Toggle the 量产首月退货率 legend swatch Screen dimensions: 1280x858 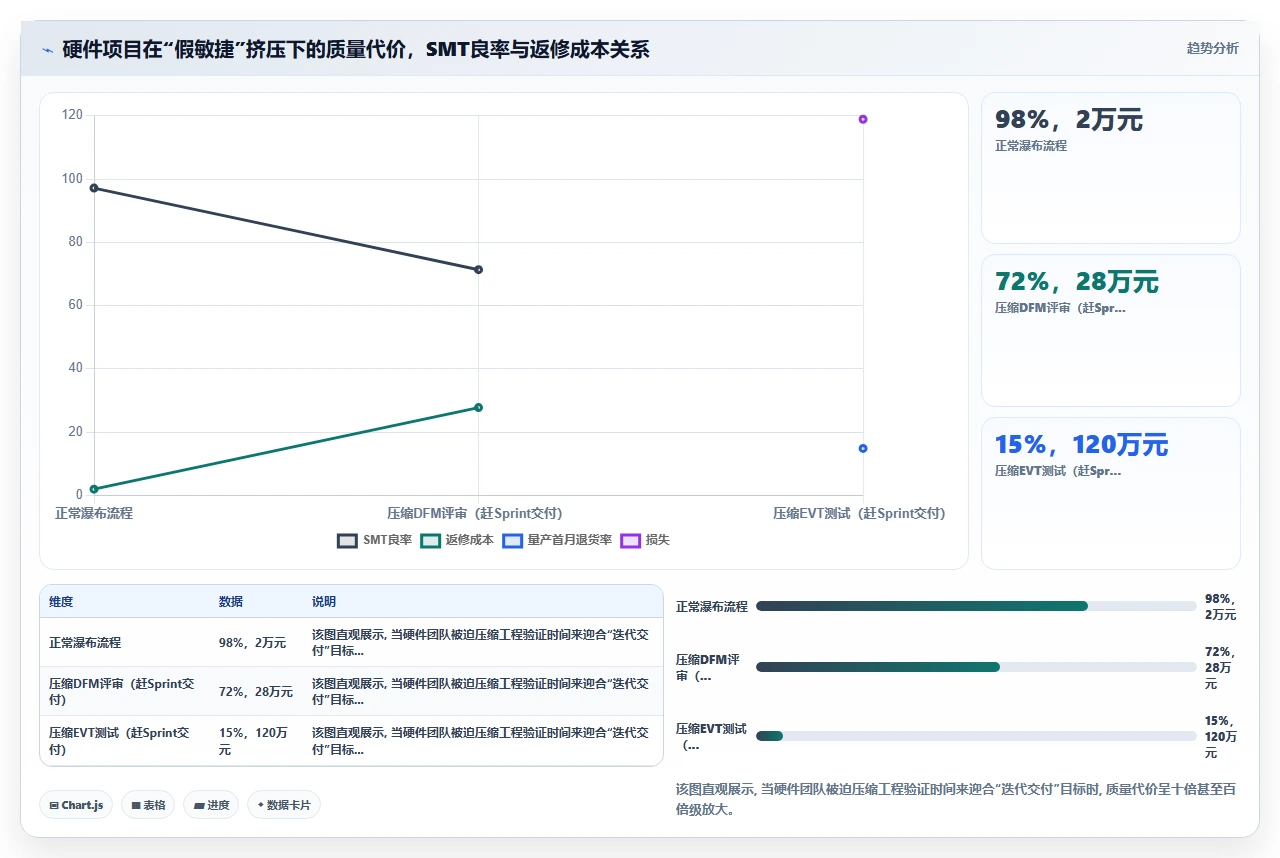512,540
